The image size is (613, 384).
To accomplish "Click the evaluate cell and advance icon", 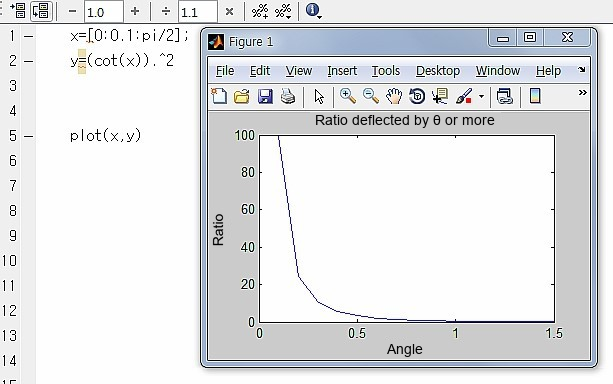I will pos(41,11).
